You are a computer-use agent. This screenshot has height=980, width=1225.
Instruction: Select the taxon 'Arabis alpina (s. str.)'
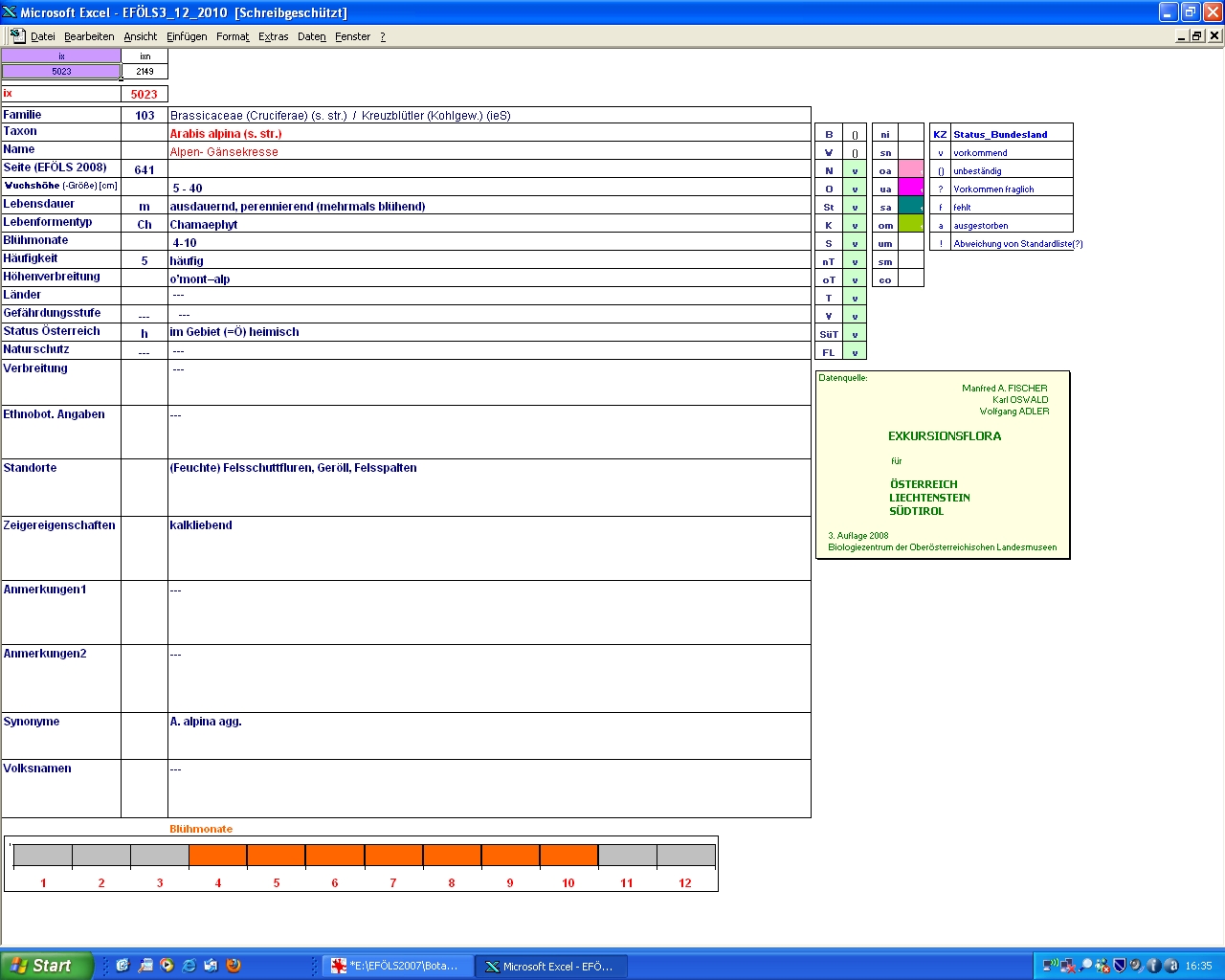226,134
